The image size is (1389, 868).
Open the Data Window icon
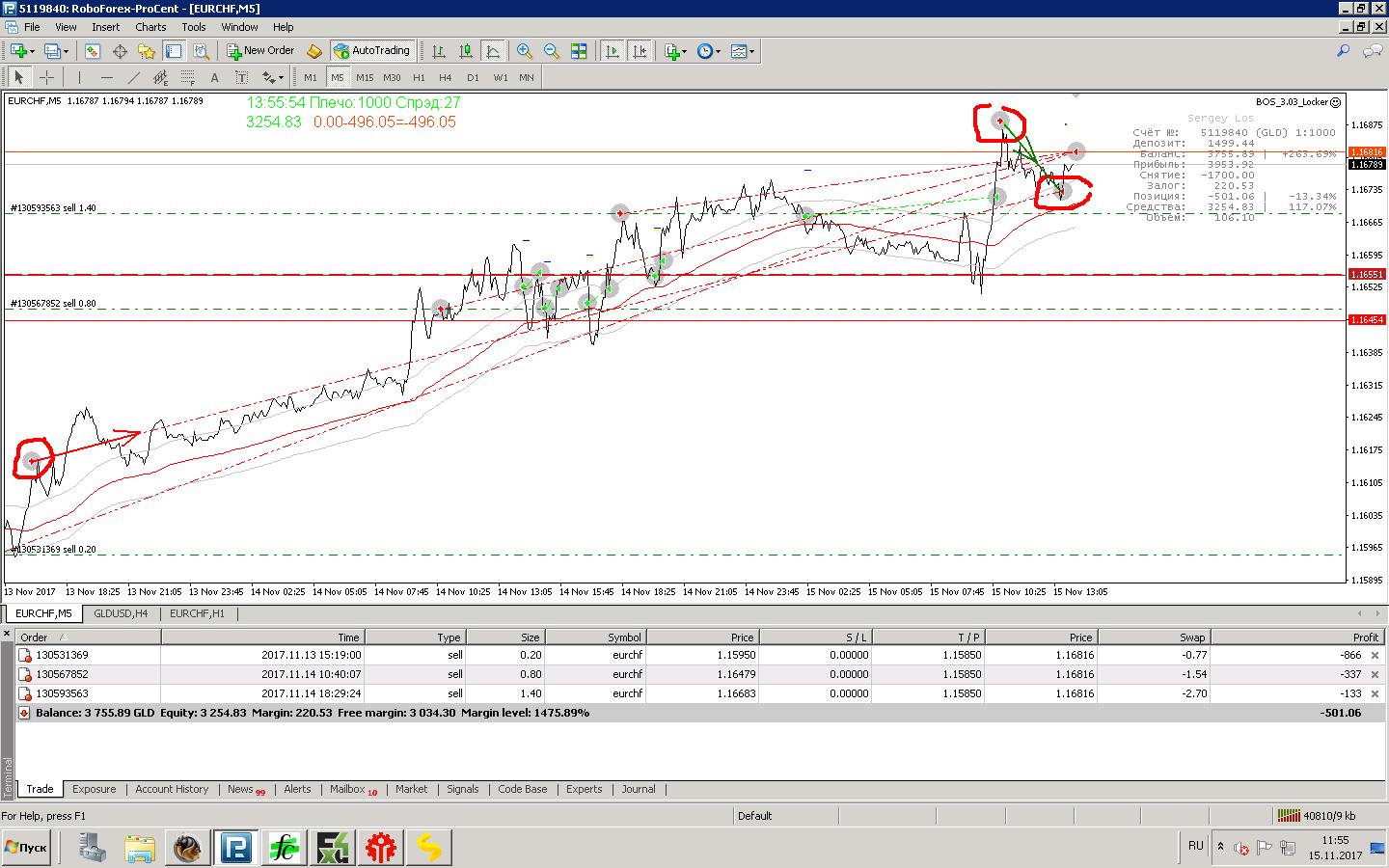pos(120,51)
